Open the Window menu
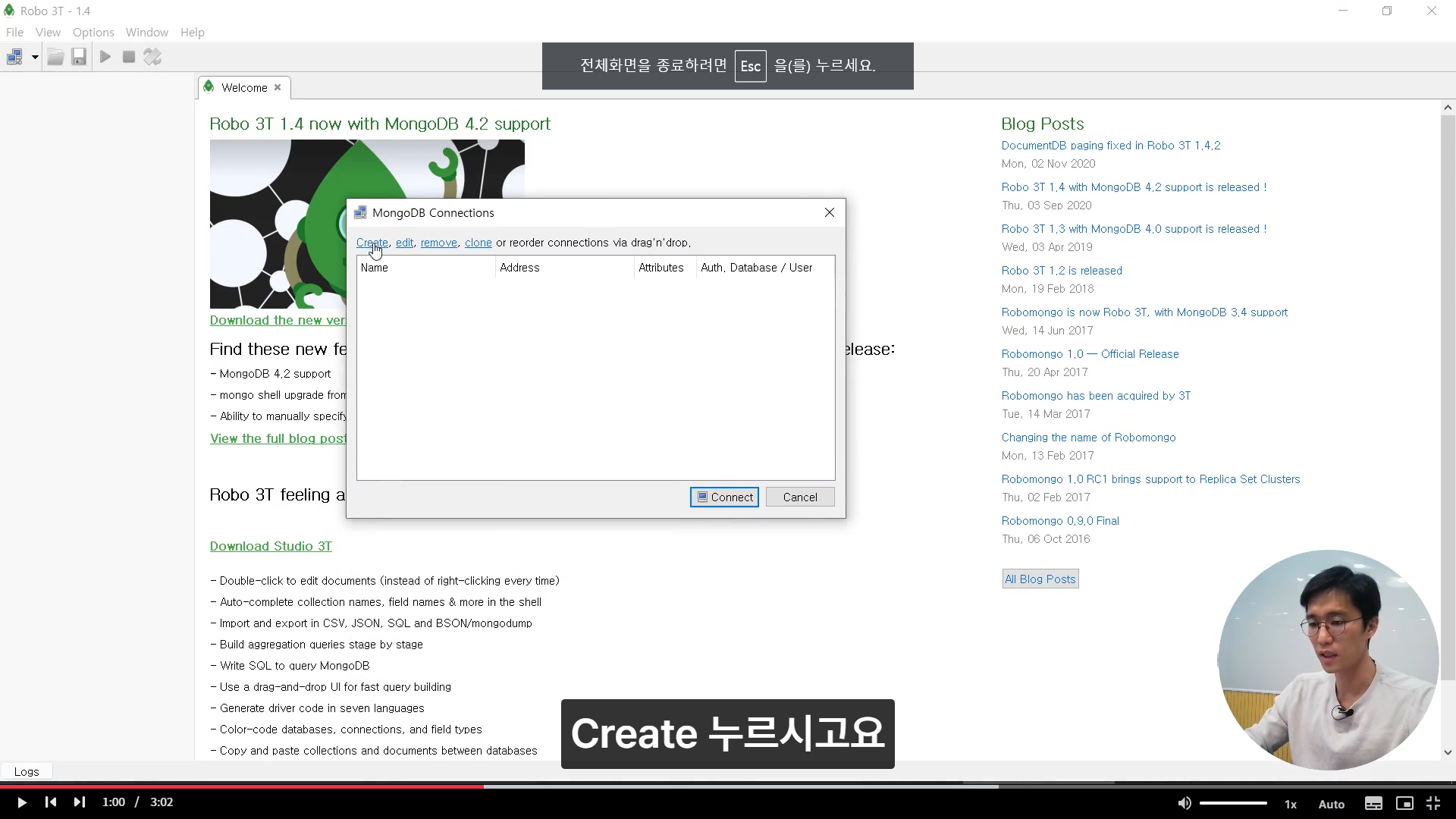 pyautogui.click(x=147, y=32)
